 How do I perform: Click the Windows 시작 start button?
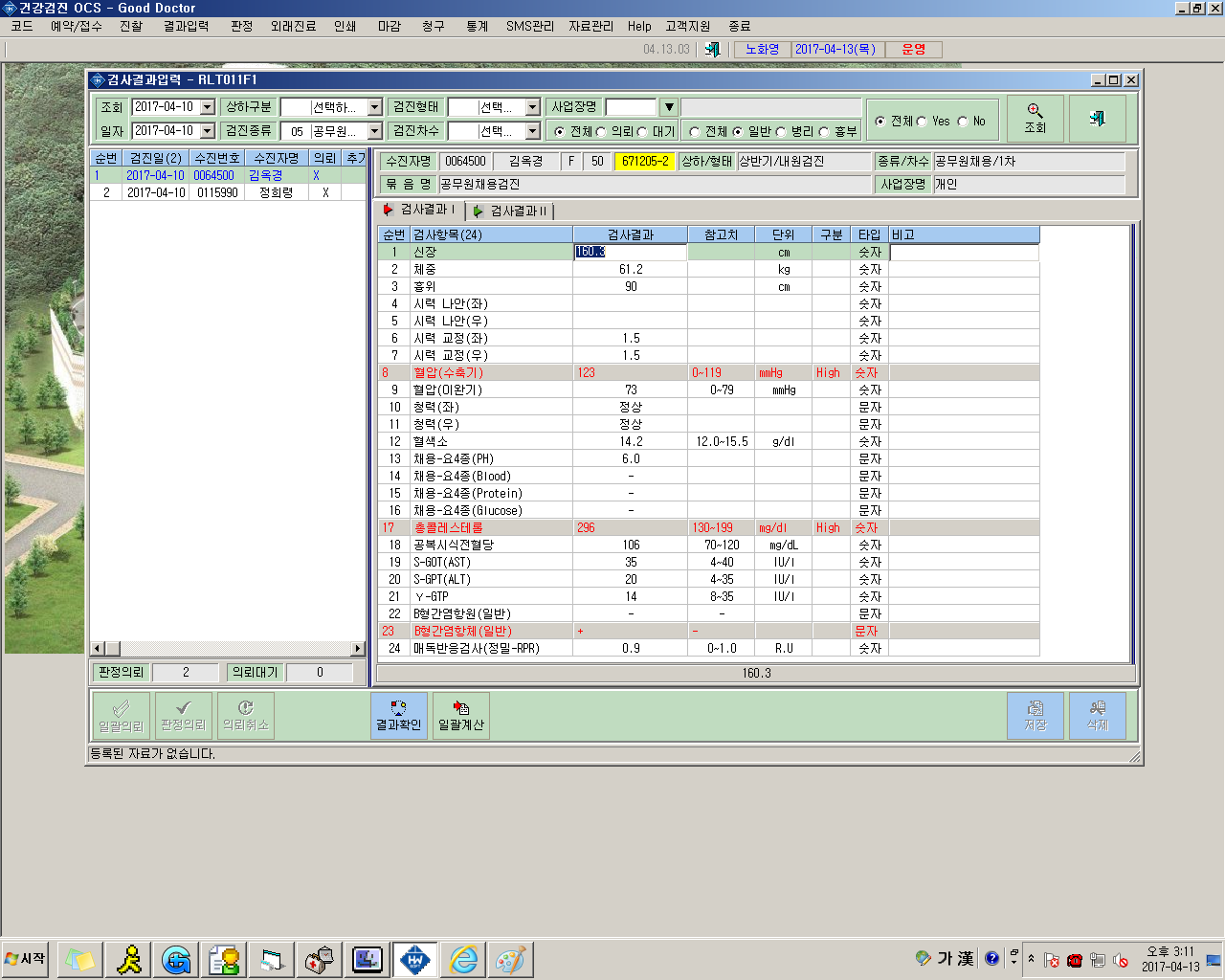point(26,959)
